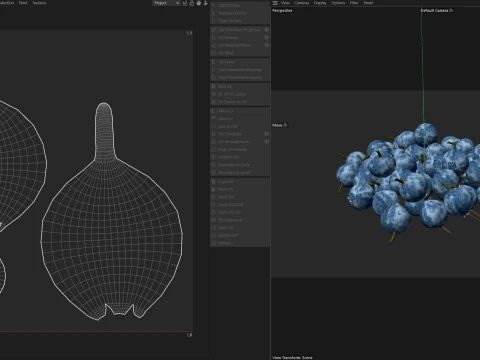Choose Restore UV

(240, 235)
